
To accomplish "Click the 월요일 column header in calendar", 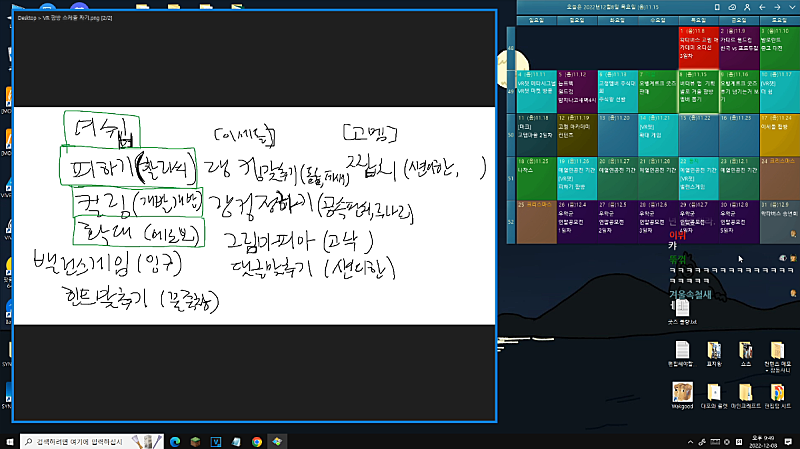I will pyautogui.click(x=577, y=20).
